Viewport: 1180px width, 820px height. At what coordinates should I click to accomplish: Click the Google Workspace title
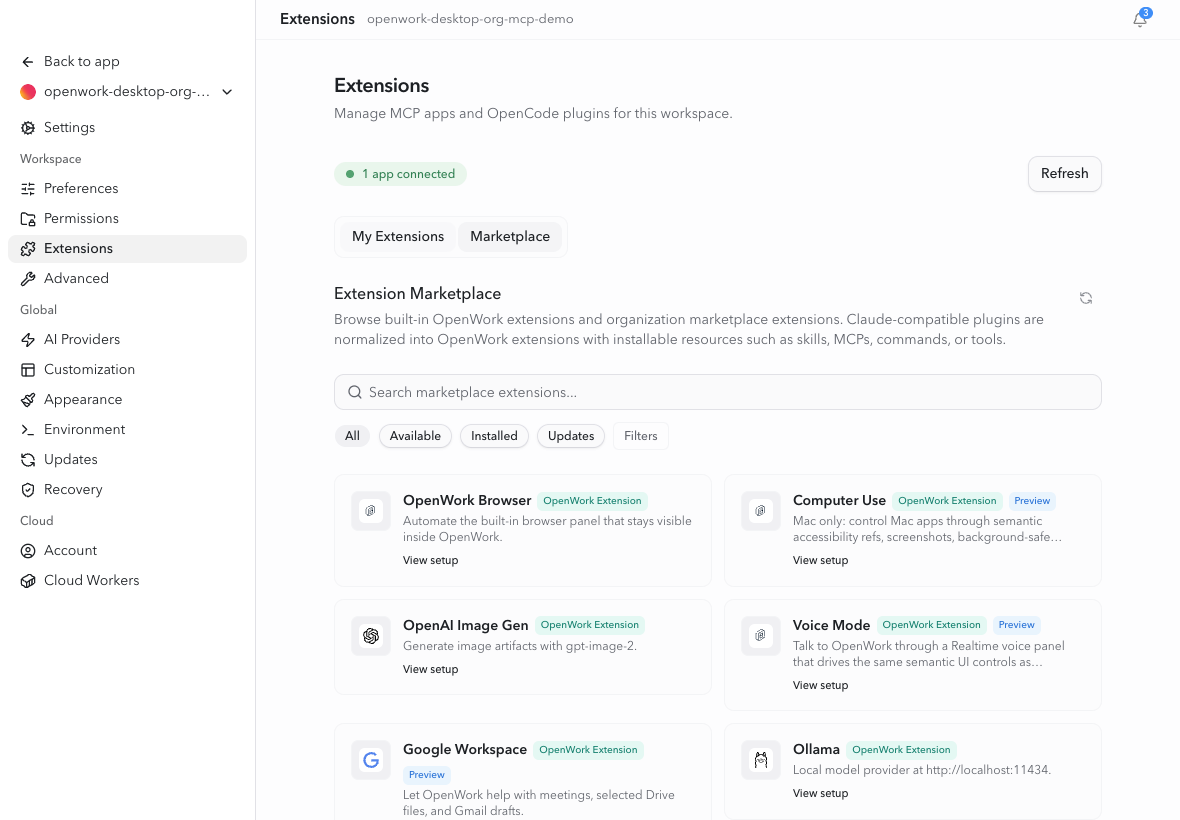click(x=464, y=749)
